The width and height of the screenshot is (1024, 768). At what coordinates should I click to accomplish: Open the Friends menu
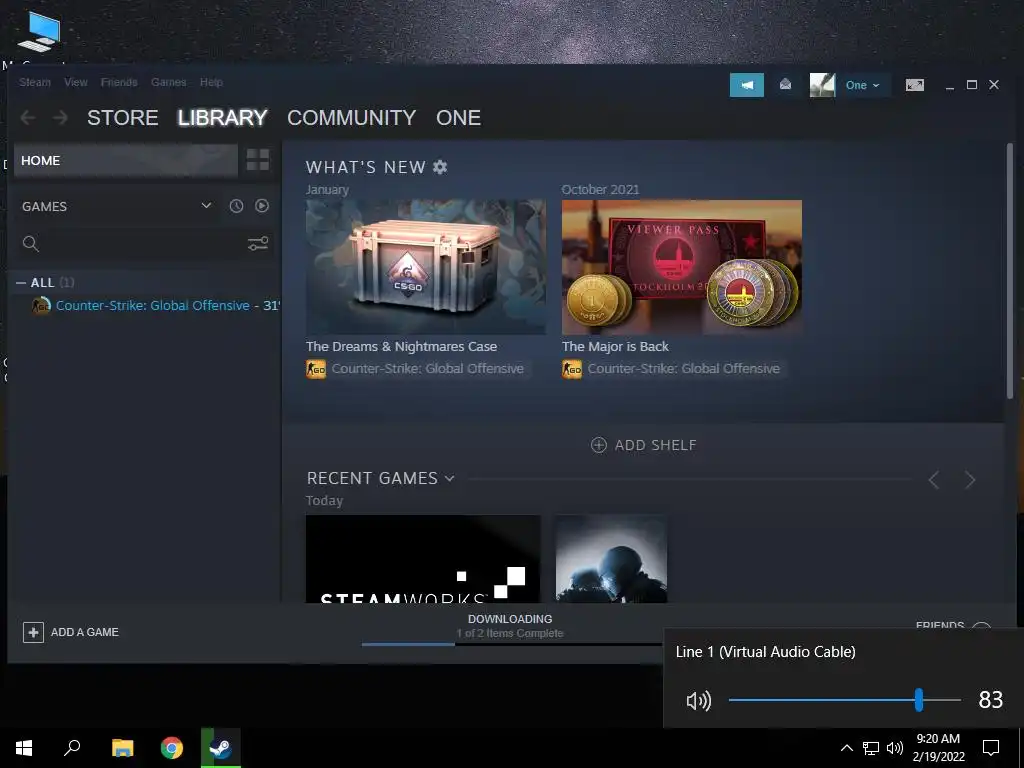pyautogui.click(x=119, y=82)
